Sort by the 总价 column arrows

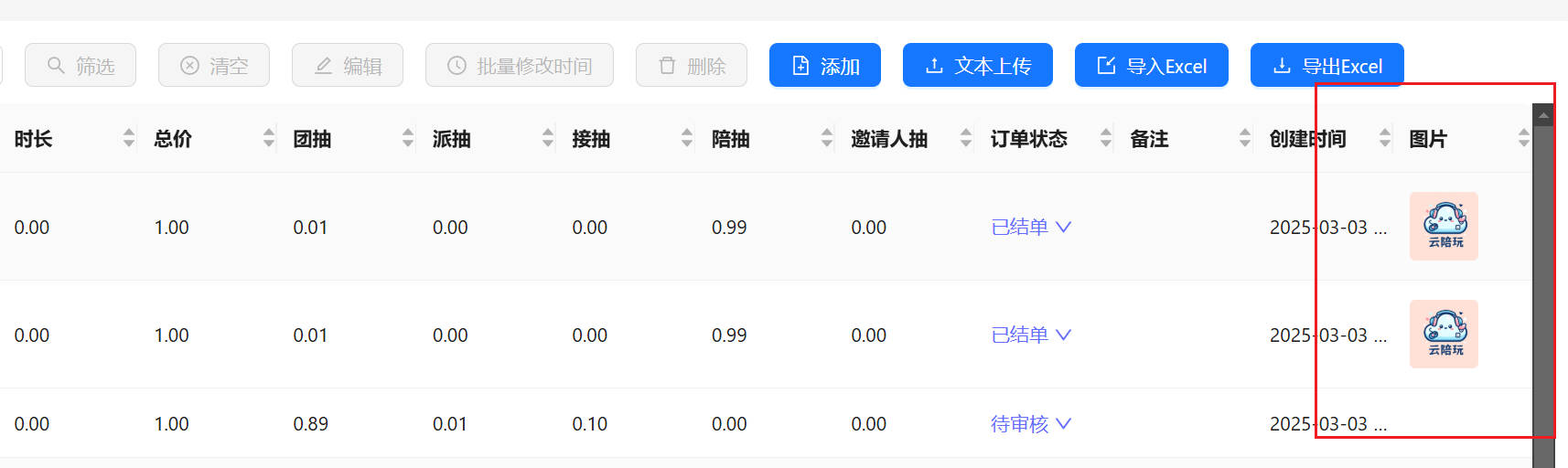(x=269, y=138)
